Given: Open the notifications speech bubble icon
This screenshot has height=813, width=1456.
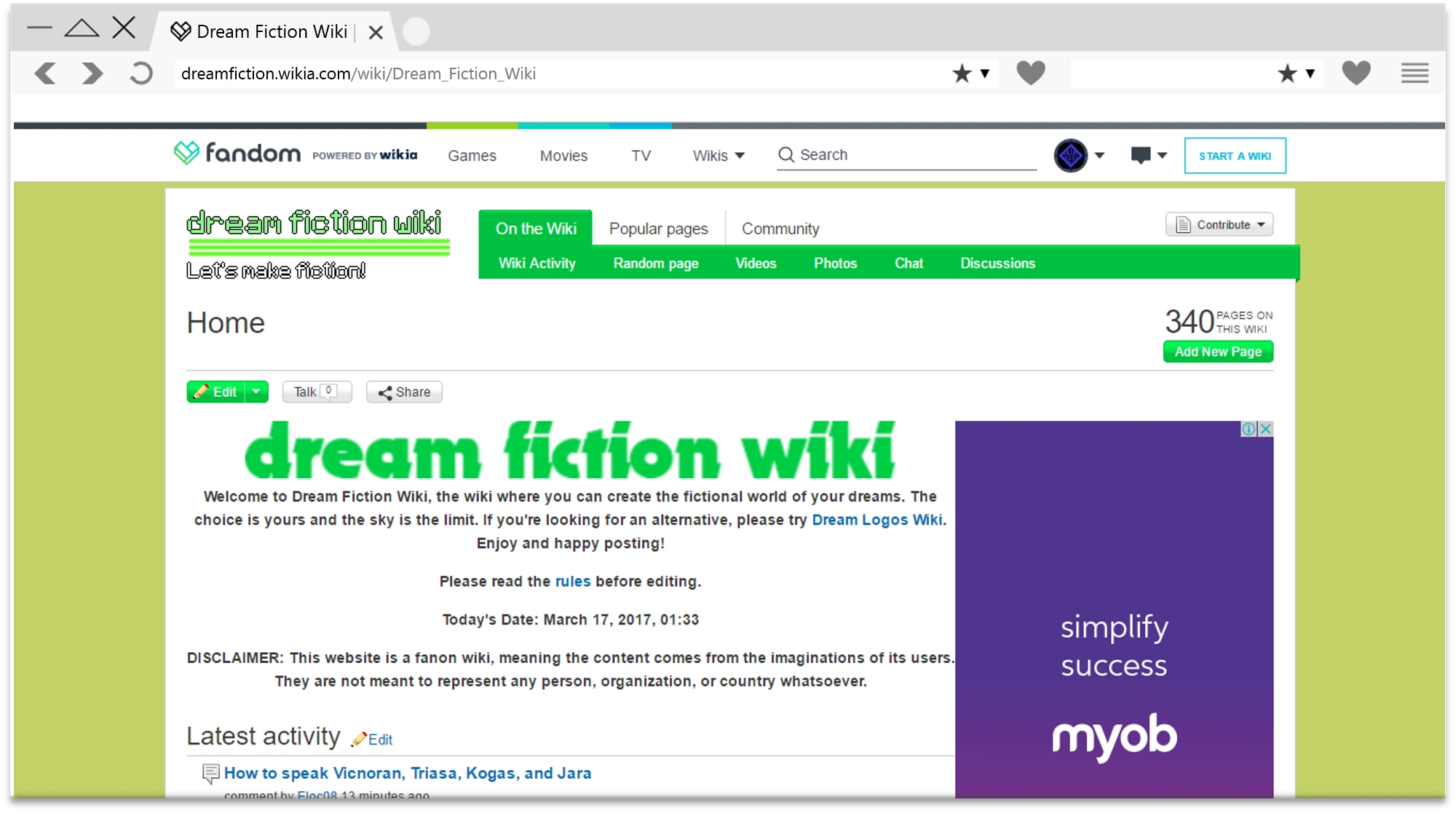Looking at the screenshot, I should coord(1141,155).
